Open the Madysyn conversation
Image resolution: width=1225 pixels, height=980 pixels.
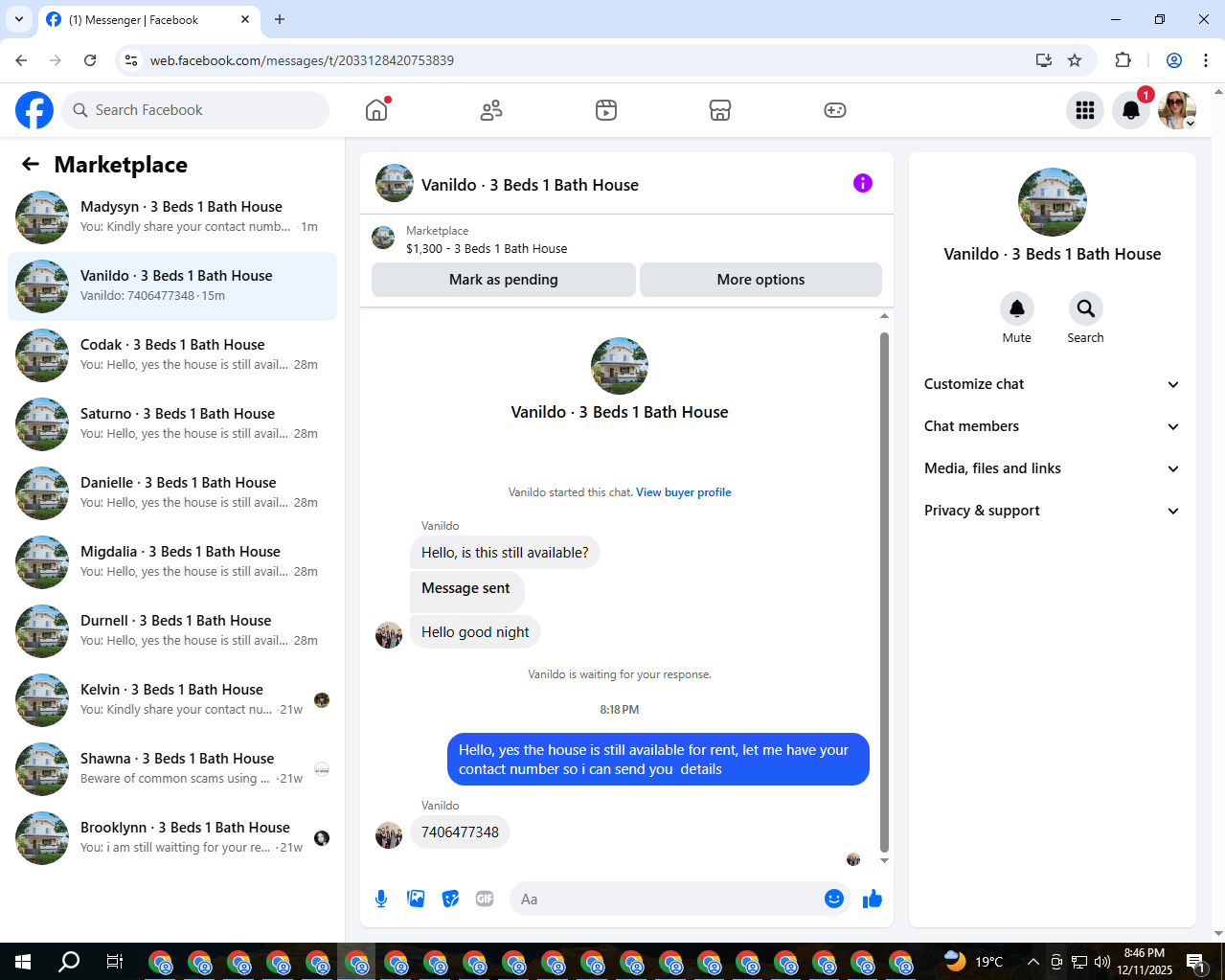pyautogui.click(x=172, y=217)
